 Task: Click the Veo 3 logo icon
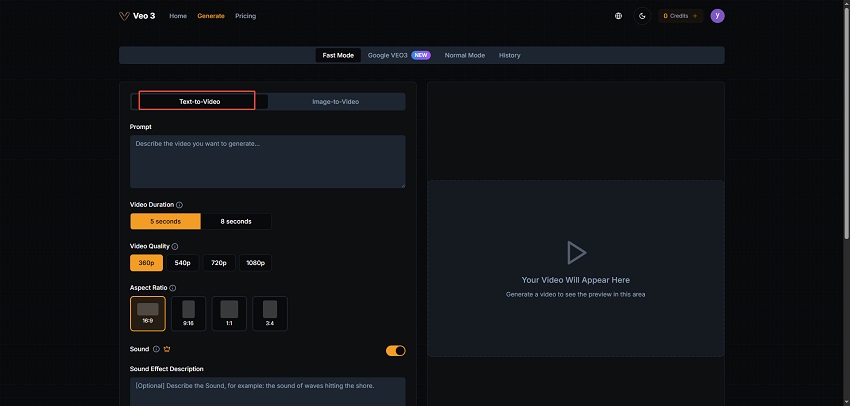click(x=124, y=16)
